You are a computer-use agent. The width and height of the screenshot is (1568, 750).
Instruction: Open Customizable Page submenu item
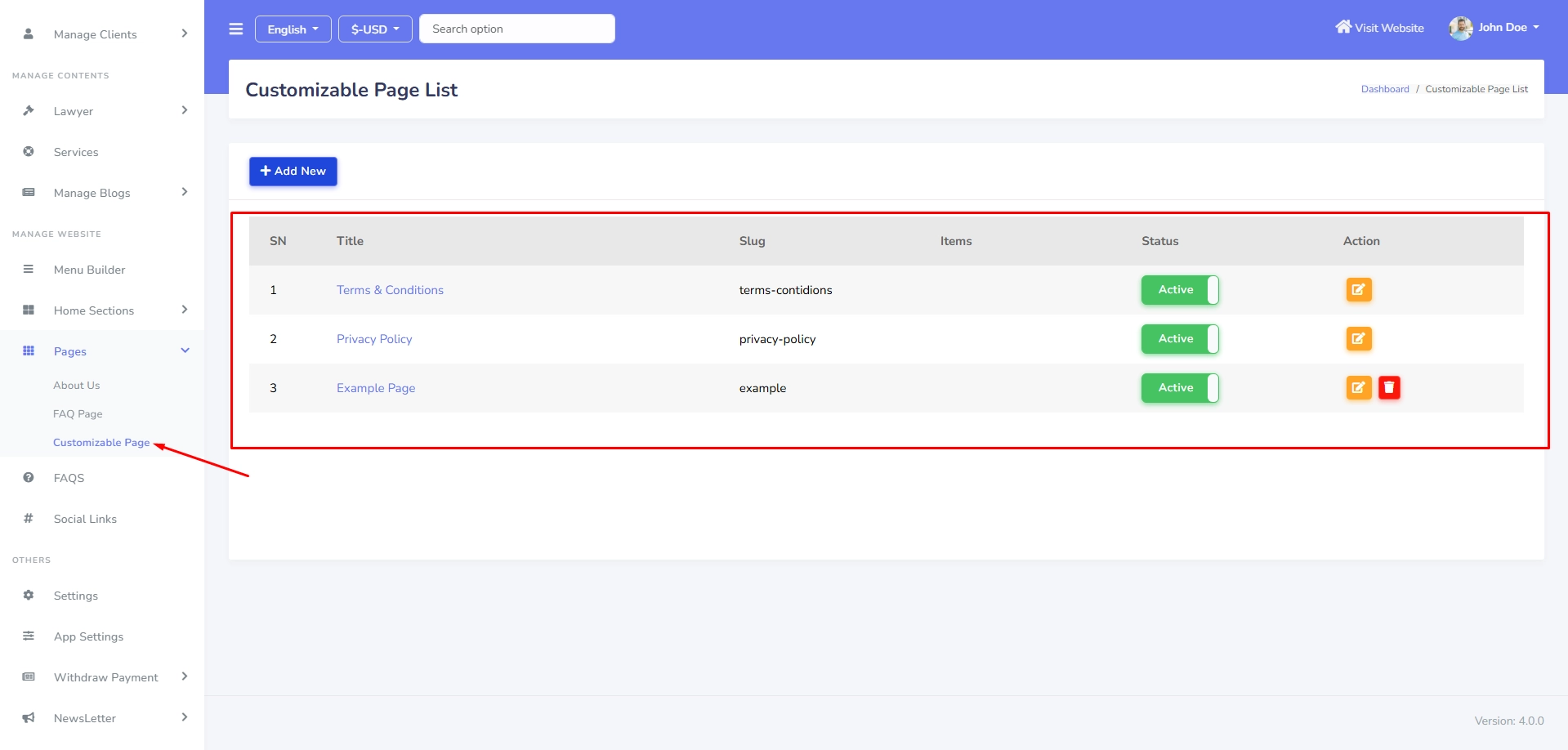click(x=101, y=443)
